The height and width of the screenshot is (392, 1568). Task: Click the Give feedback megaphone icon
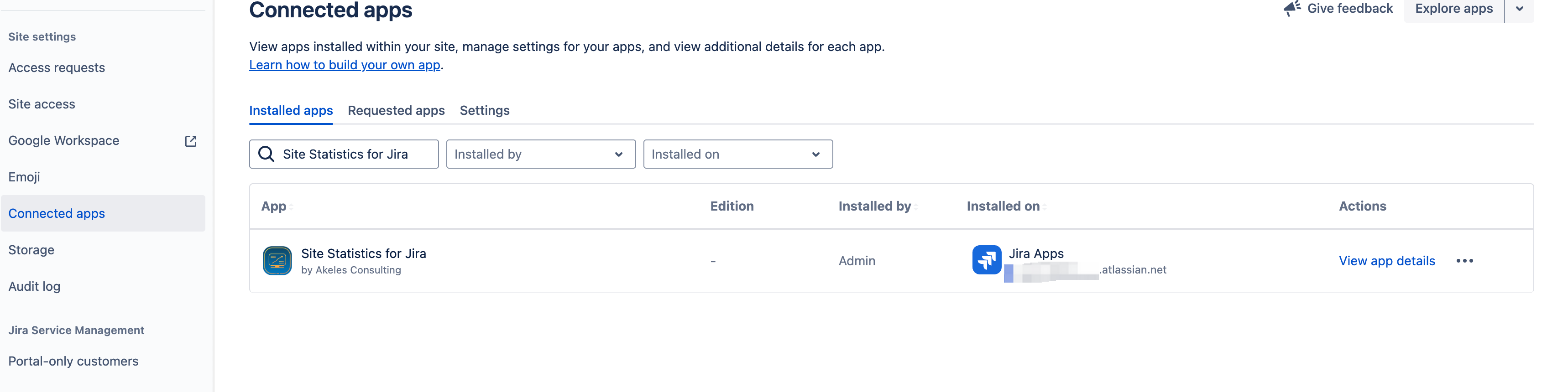(x=1291, y=9)
